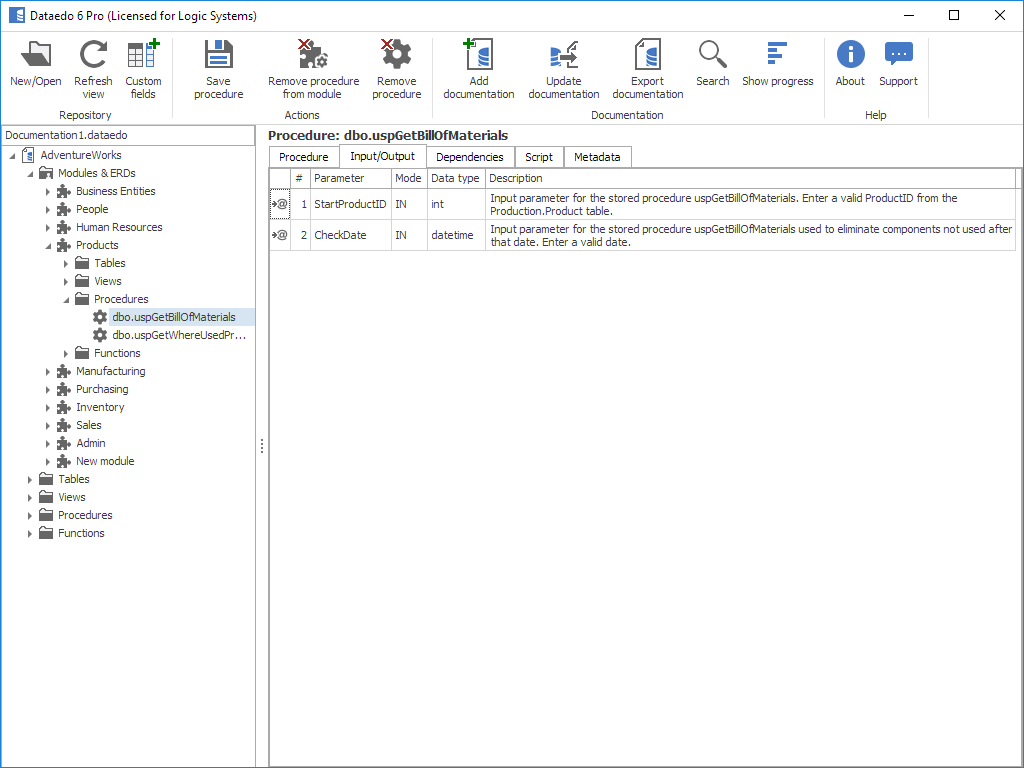Click the Export documentation icon
This screenshot has width=1024, height=768.
(648, 56)
